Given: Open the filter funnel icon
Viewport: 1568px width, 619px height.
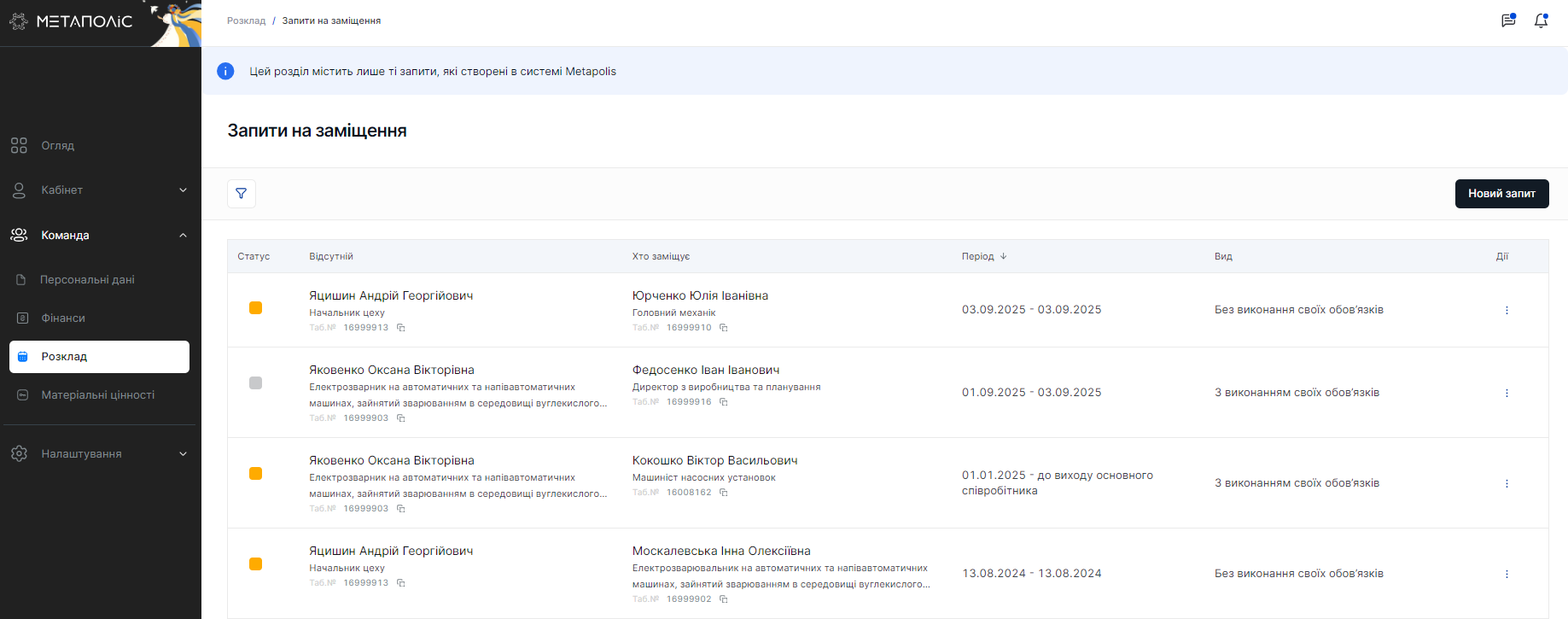Looking at the screenshot, I should pos(242,194).
